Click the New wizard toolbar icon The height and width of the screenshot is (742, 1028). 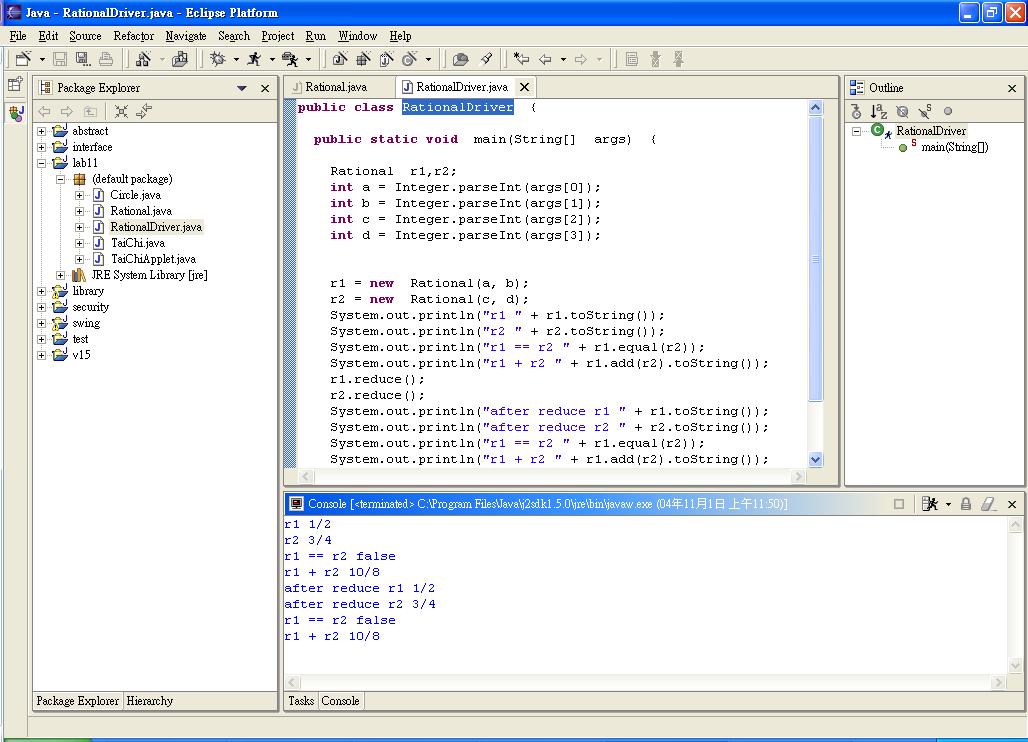tap(24, 59)
